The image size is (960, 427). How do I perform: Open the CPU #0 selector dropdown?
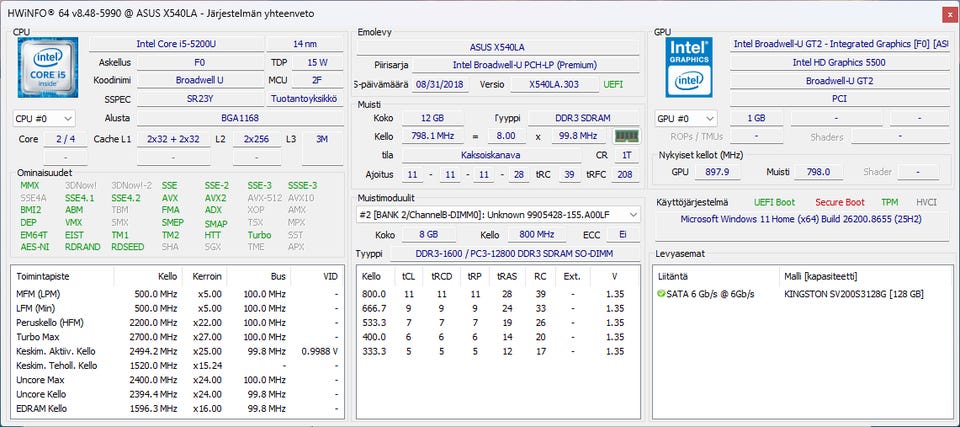[x=44, y=118]
